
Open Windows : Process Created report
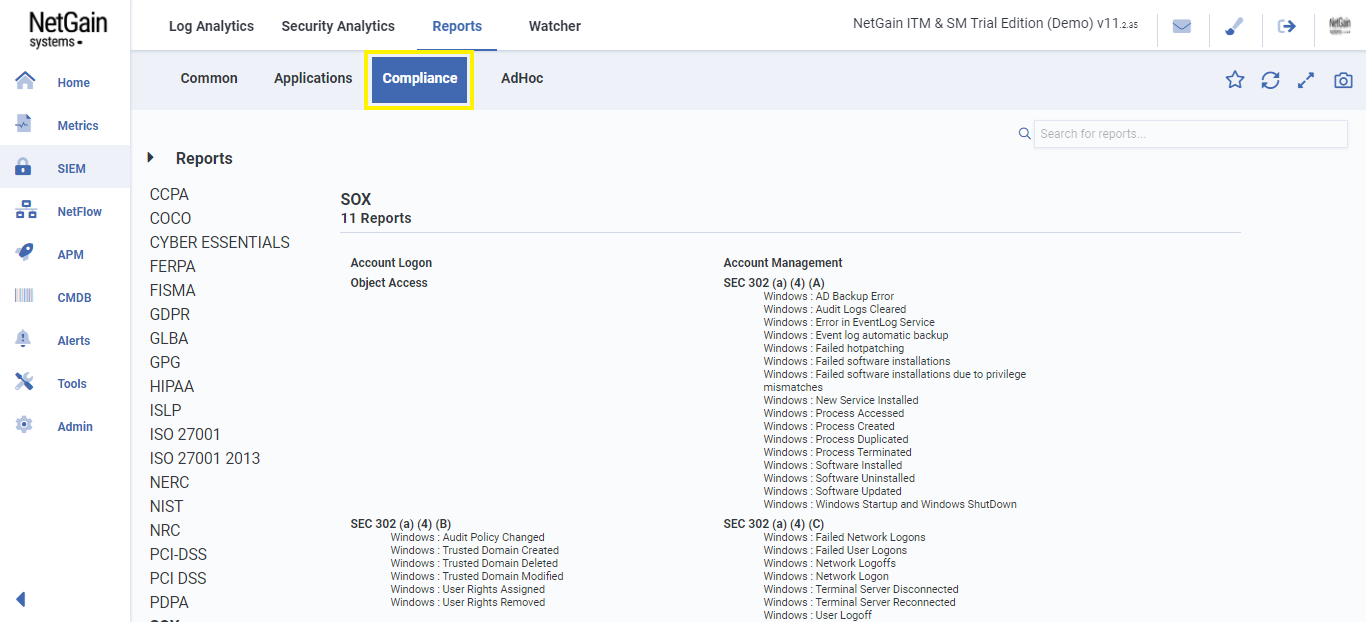829,426
